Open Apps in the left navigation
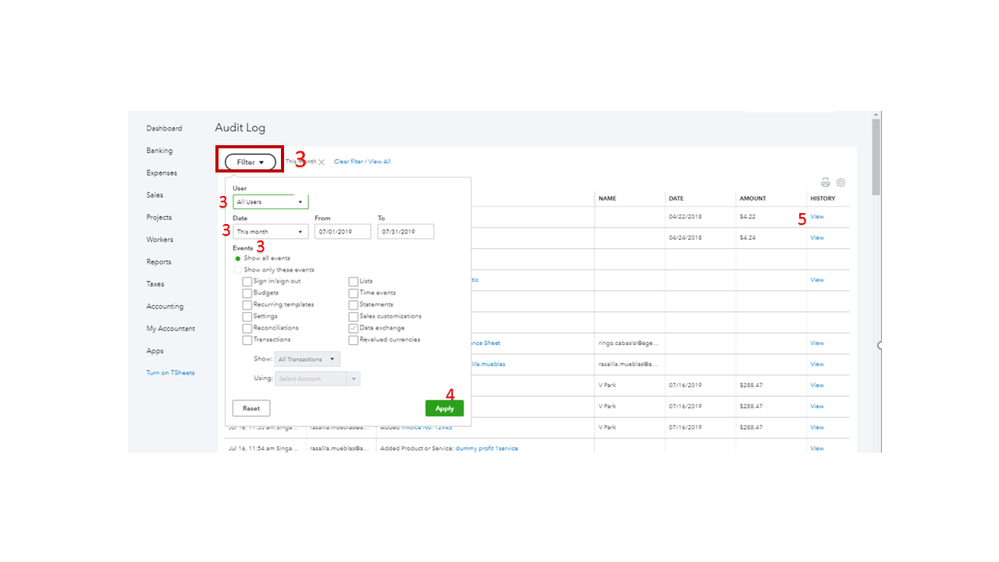The image size is (999, 562). [x=155, y=351]
